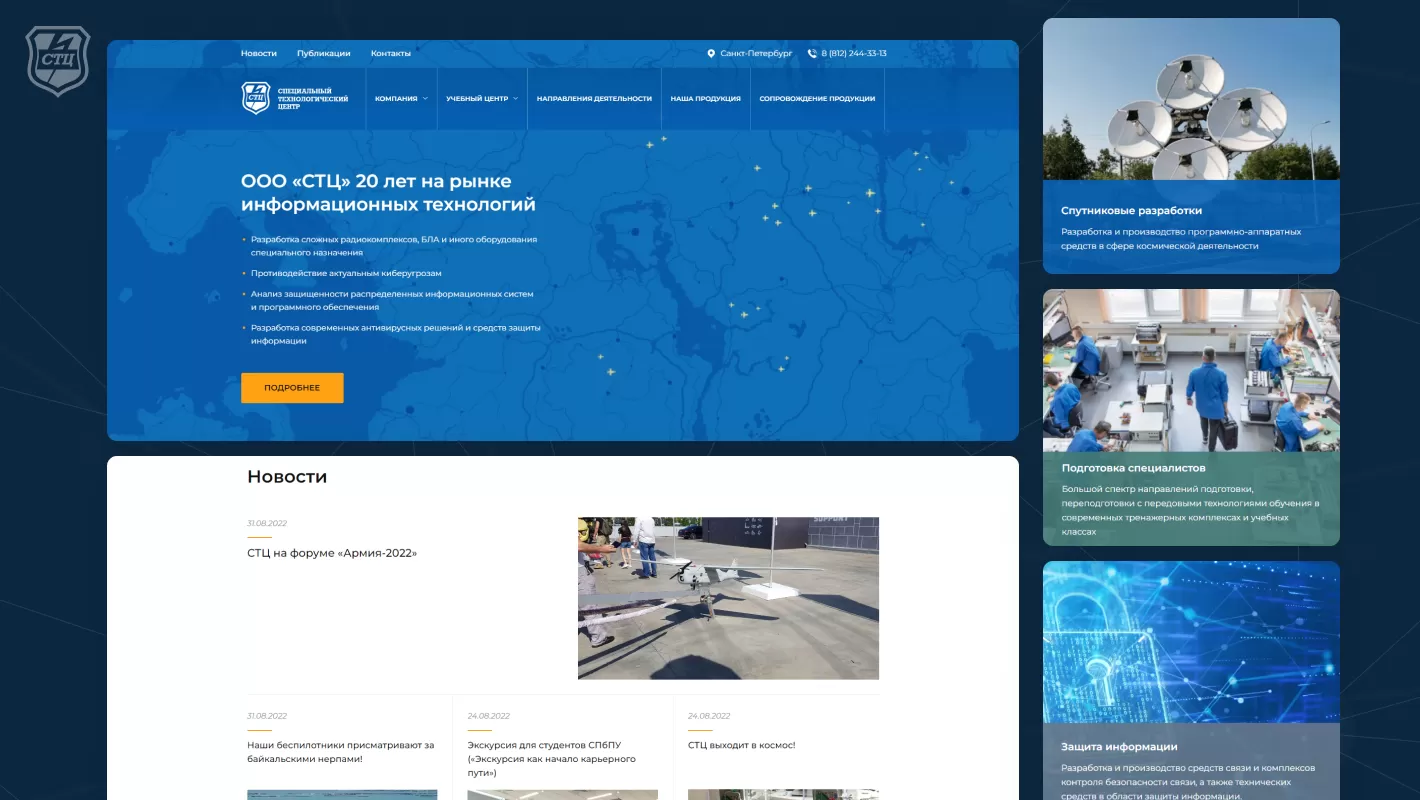Click the location pin icon beside Санкт-Петербург

coord(711,54)
